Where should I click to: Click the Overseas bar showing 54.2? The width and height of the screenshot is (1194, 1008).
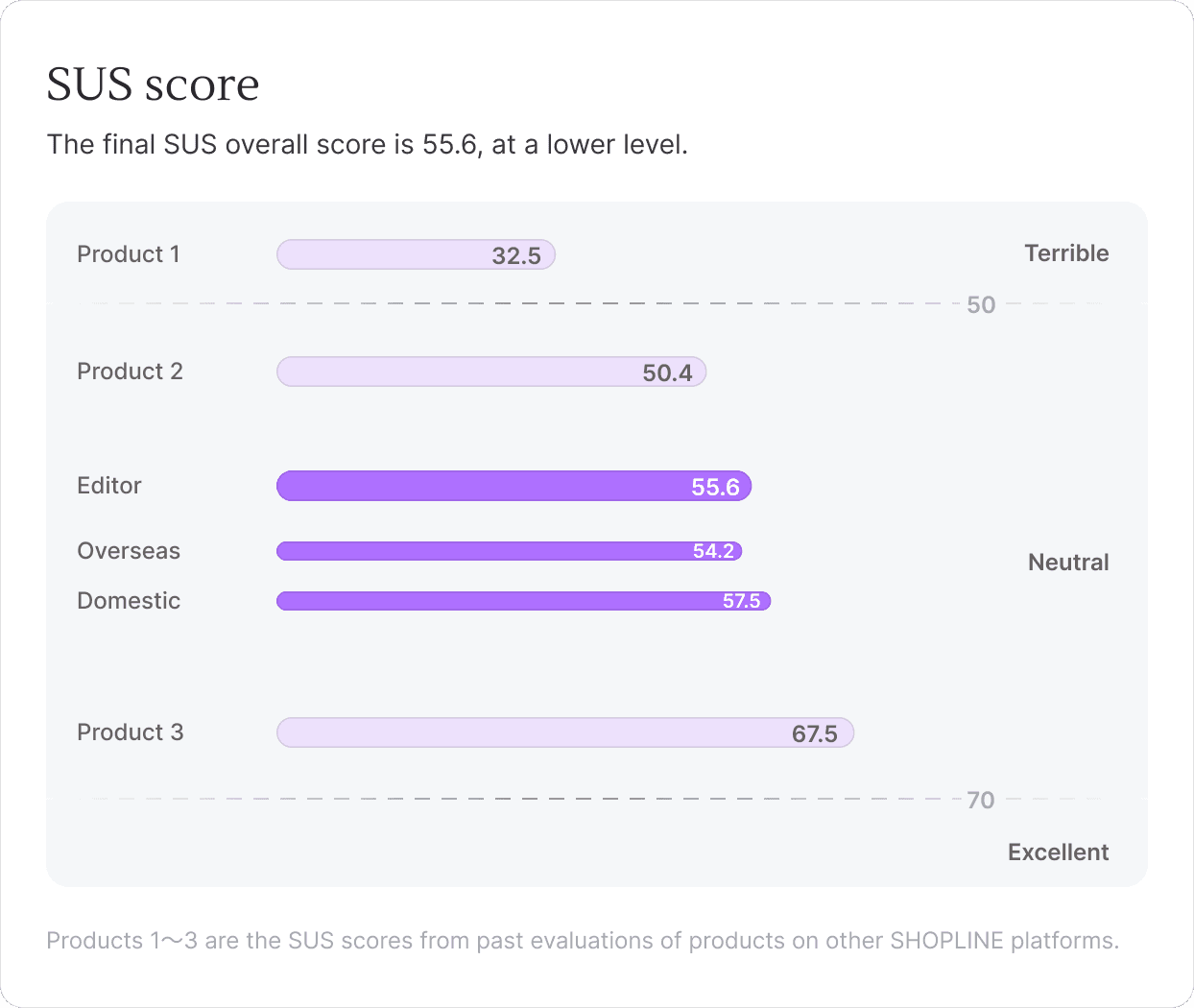pyautogui.click(x=509, y=551)
